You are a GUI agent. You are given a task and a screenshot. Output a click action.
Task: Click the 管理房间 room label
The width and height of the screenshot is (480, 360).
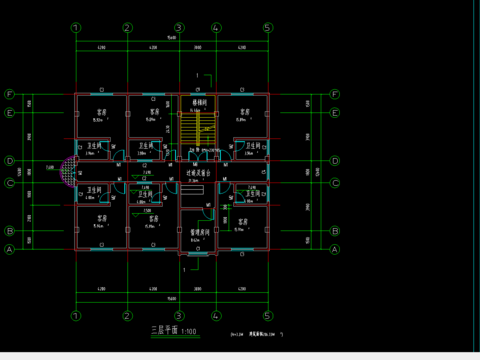pyautogui.click(x=200, y=232)
